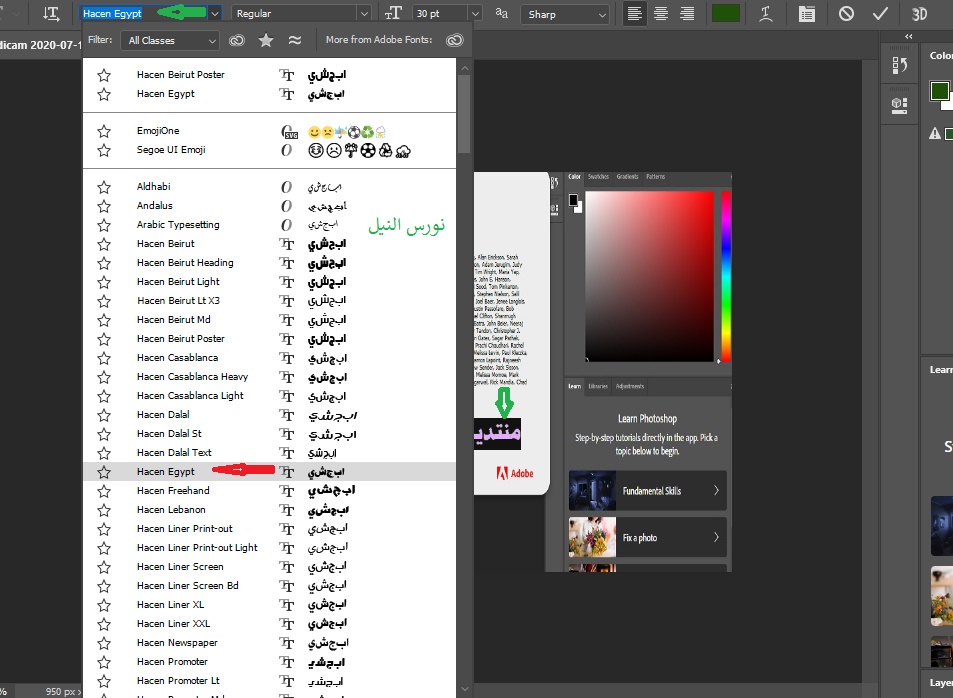Click the Adobe Fonts cloud icon
This screenshot has width=953, height=698.
pos(455,41)
